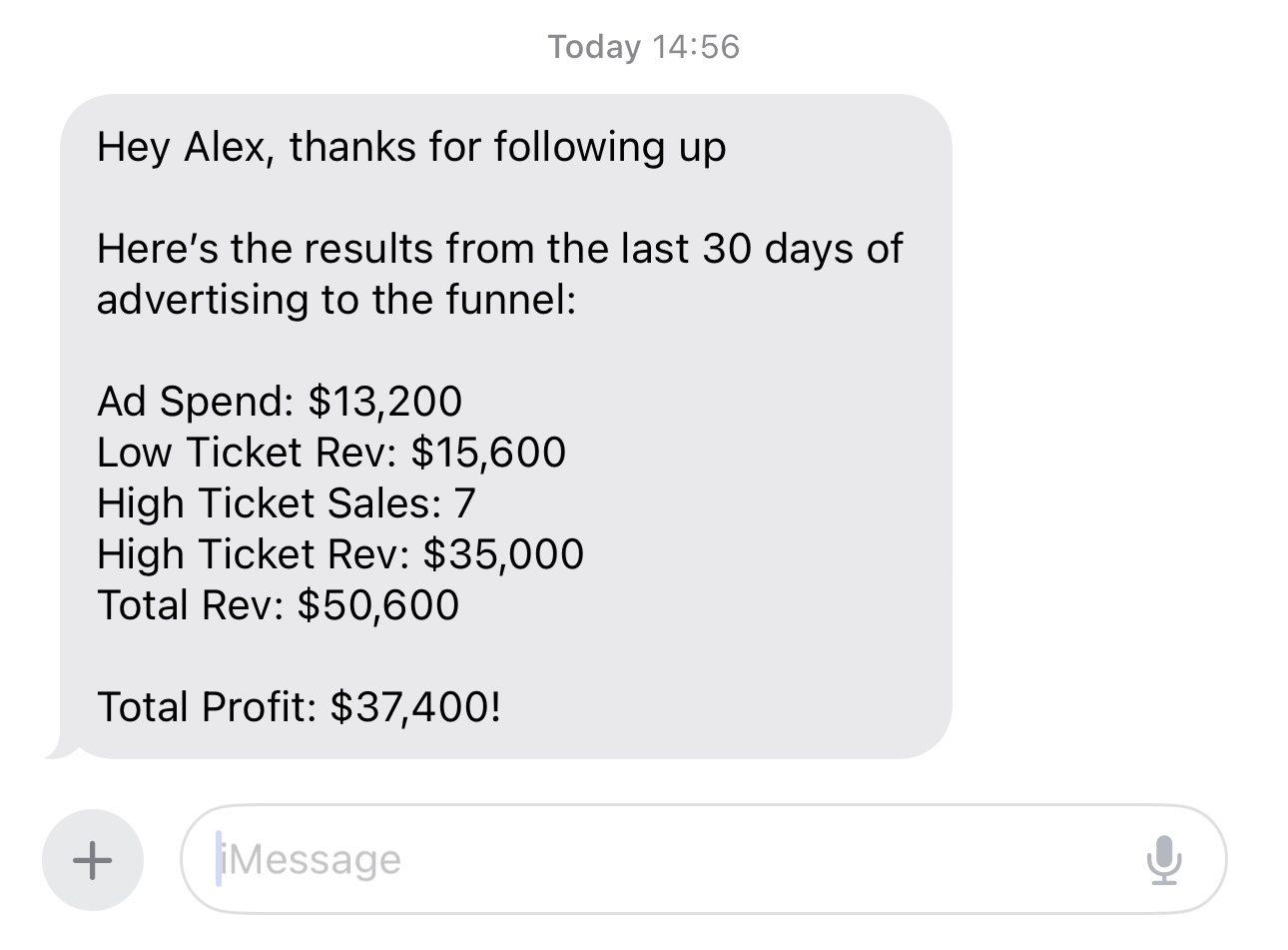Open the plus apps button
1288x950 pixels.
click(93, 859)
